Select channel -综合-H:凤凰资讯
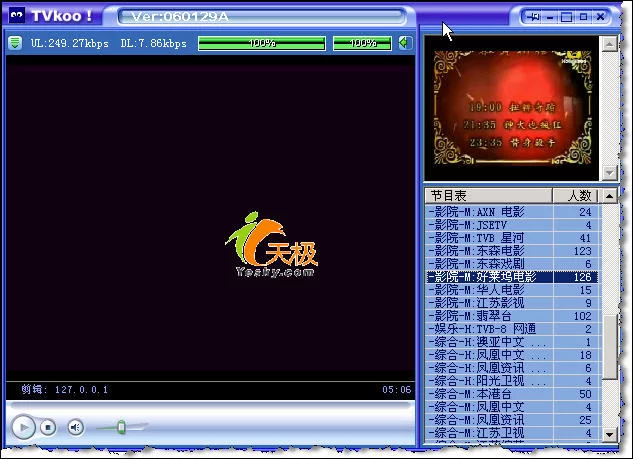633x459 pixels. (x=512, y=368)
